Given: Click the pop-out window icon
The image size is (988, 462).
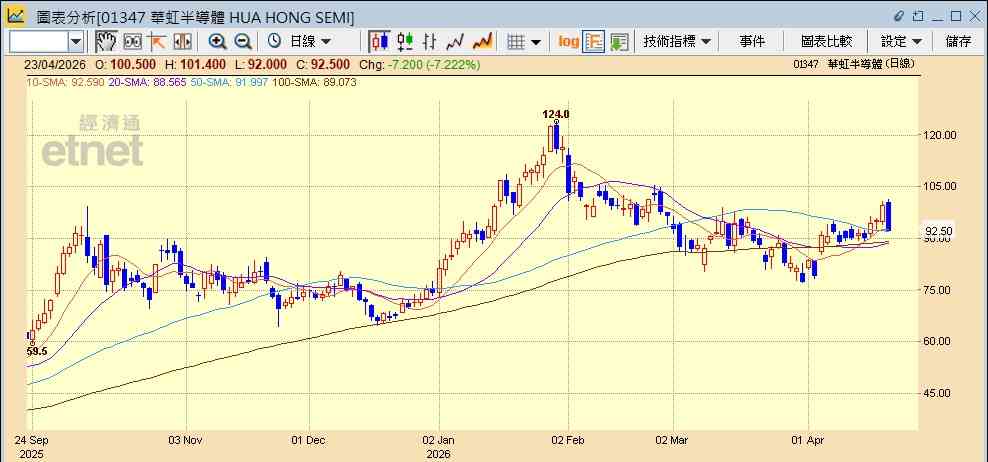Looking at the screenshot, I should pos(919,16).
